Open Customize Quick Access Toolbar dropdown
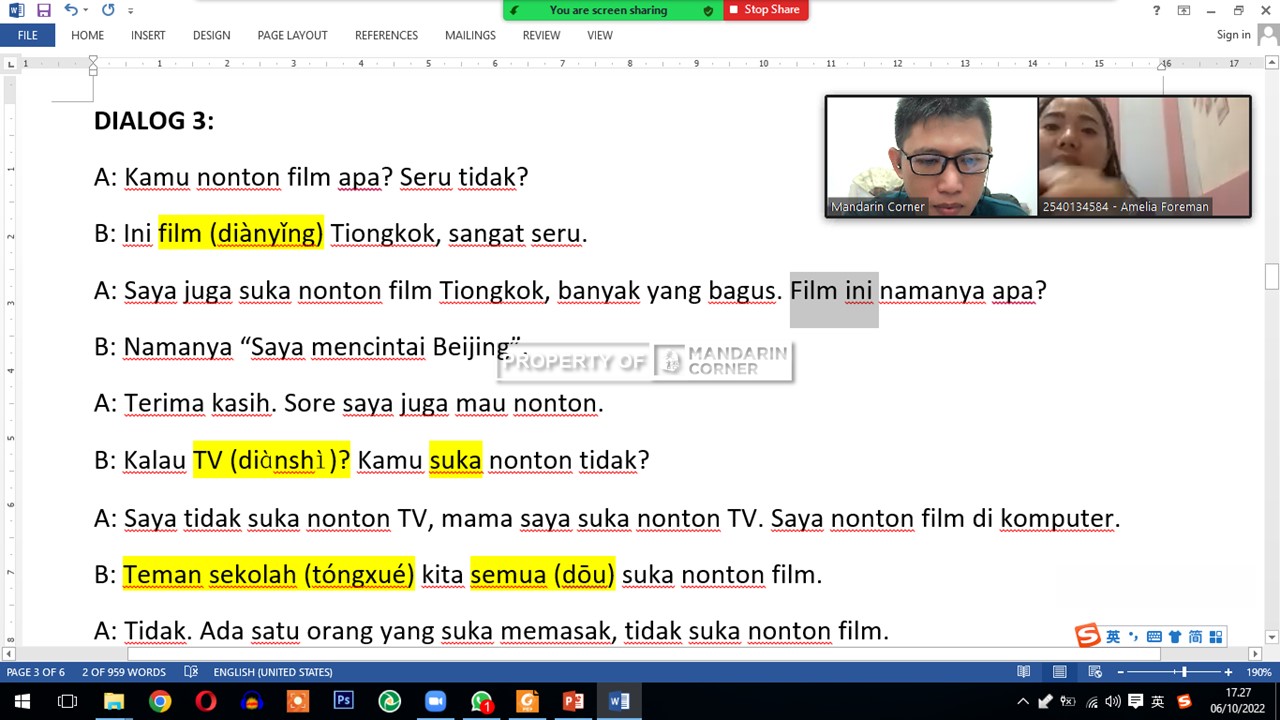Image resolution: width=1280 pixels, height=720 pixels. pyautogui.click(x=132, y=10)
